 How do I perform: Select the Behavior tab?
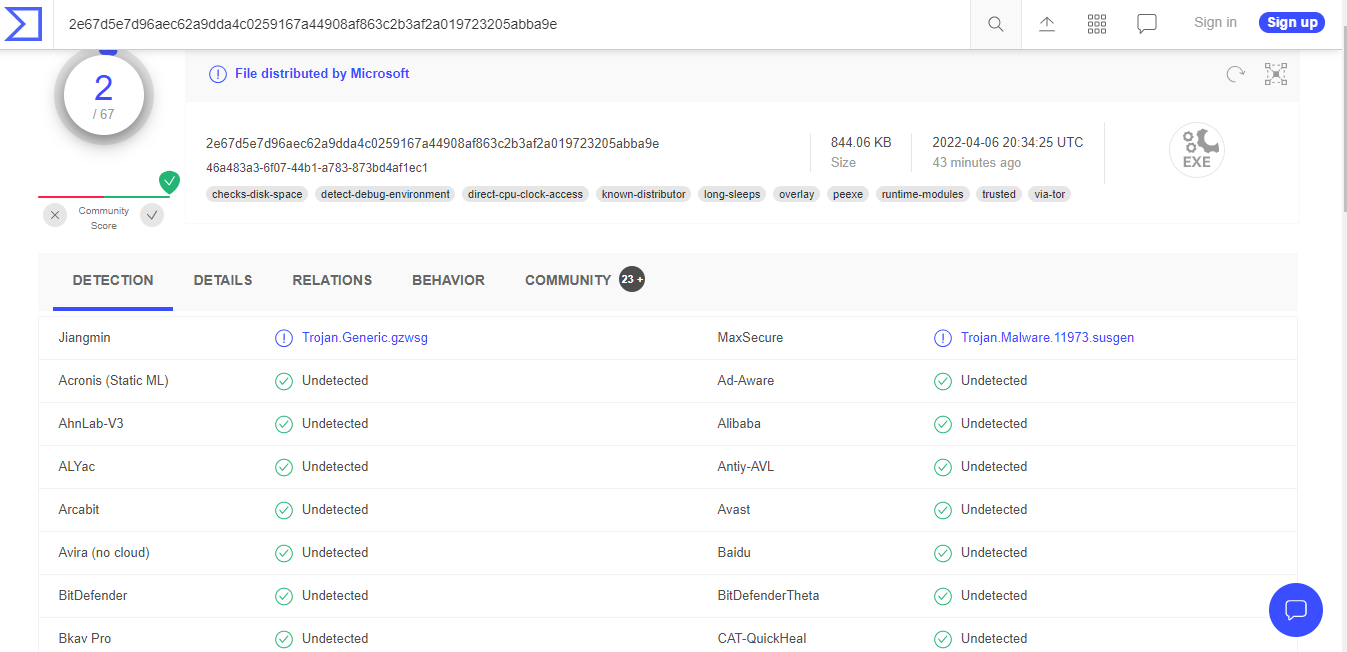tap(448, 280)
